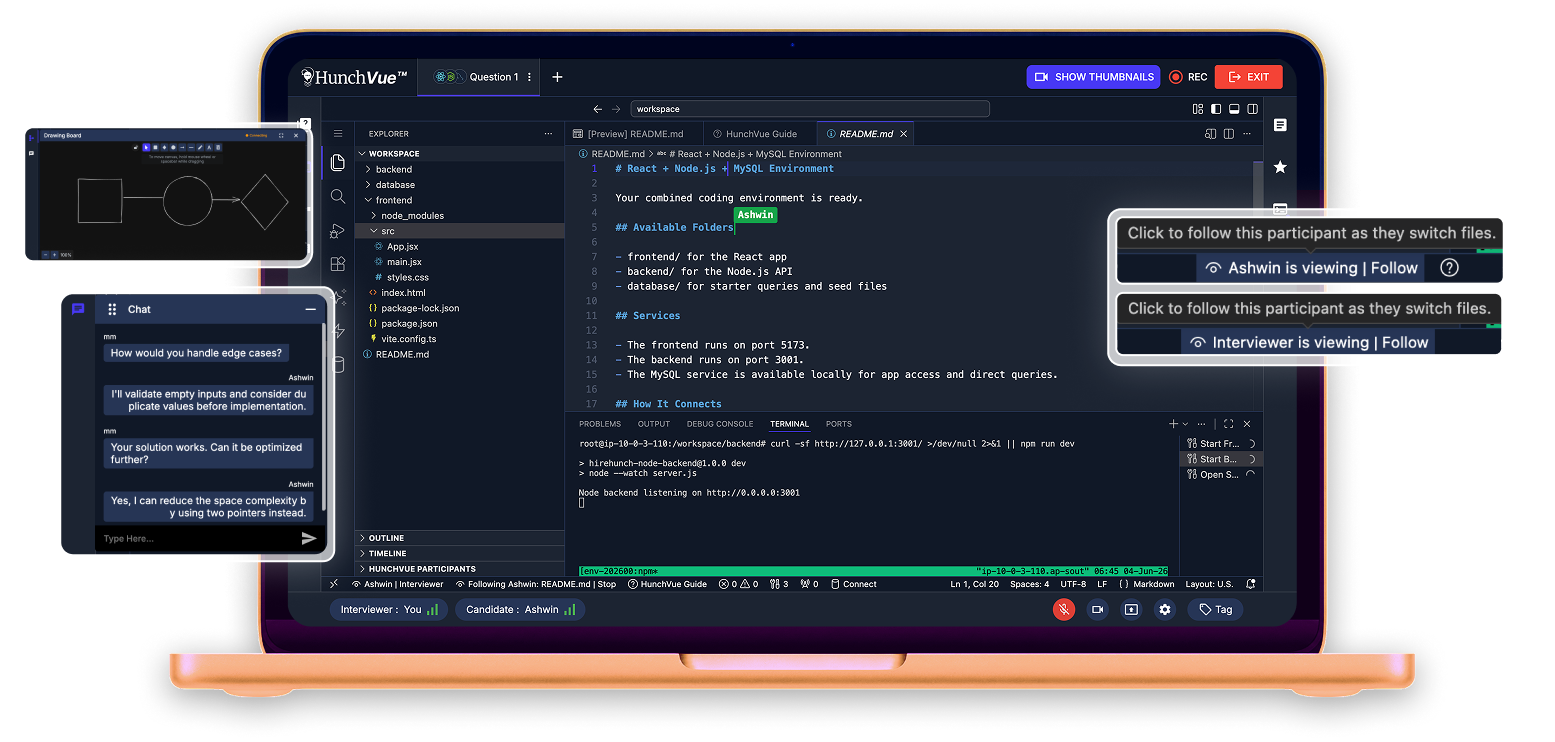Toggle the camera button in bottom bar
Screen dimensions: 1555x742
(x=1097, y=609)
